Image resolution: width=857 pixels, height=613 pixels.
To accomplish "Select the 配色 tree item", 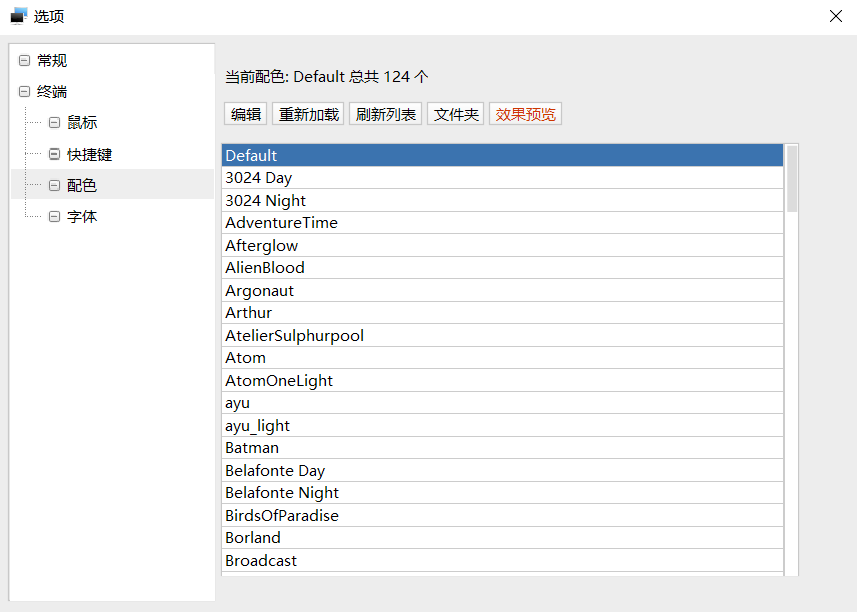I will point(82,185).
